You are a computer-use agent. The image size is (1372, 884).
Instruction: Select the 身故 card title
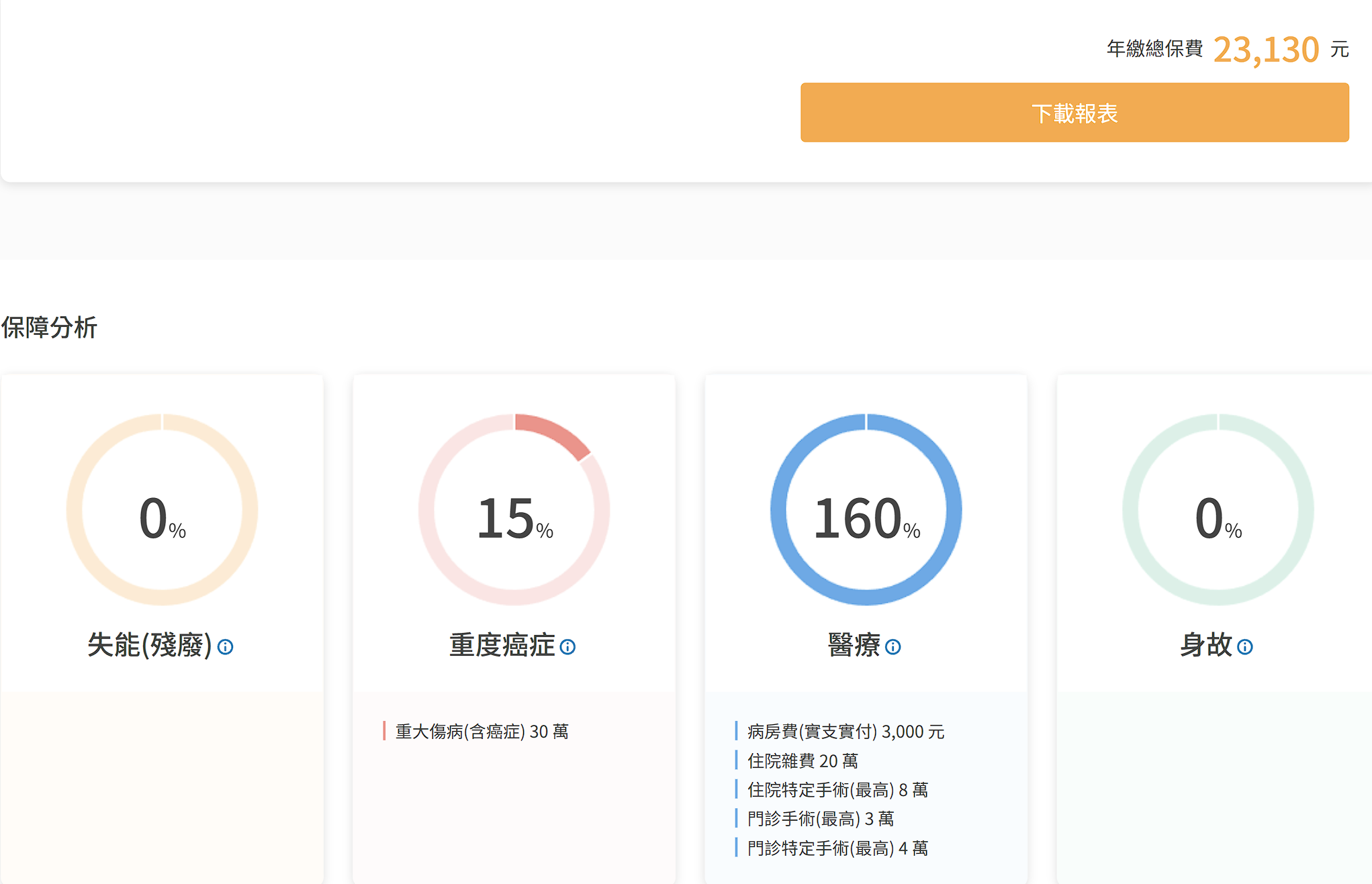pyautogui.click(x=1205, y=645)
